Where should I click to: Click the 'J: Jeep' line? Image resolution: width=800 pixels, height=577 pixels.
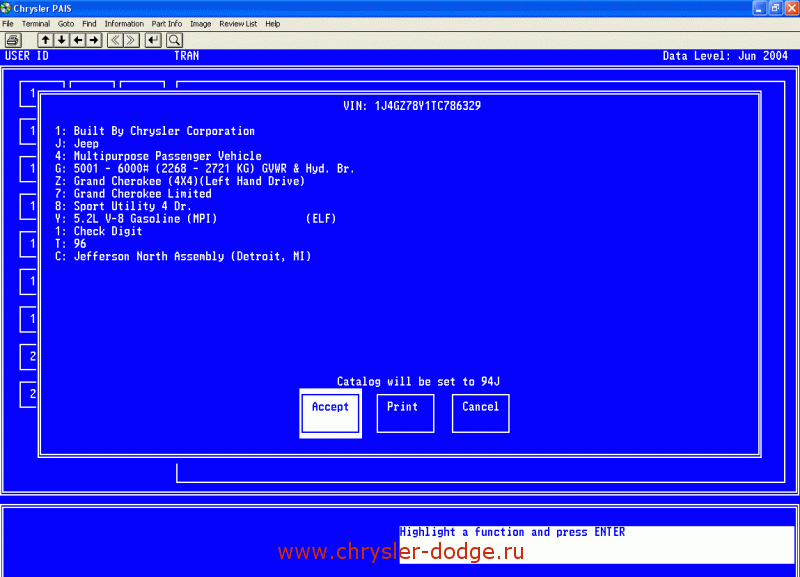(x=77, y=144)
